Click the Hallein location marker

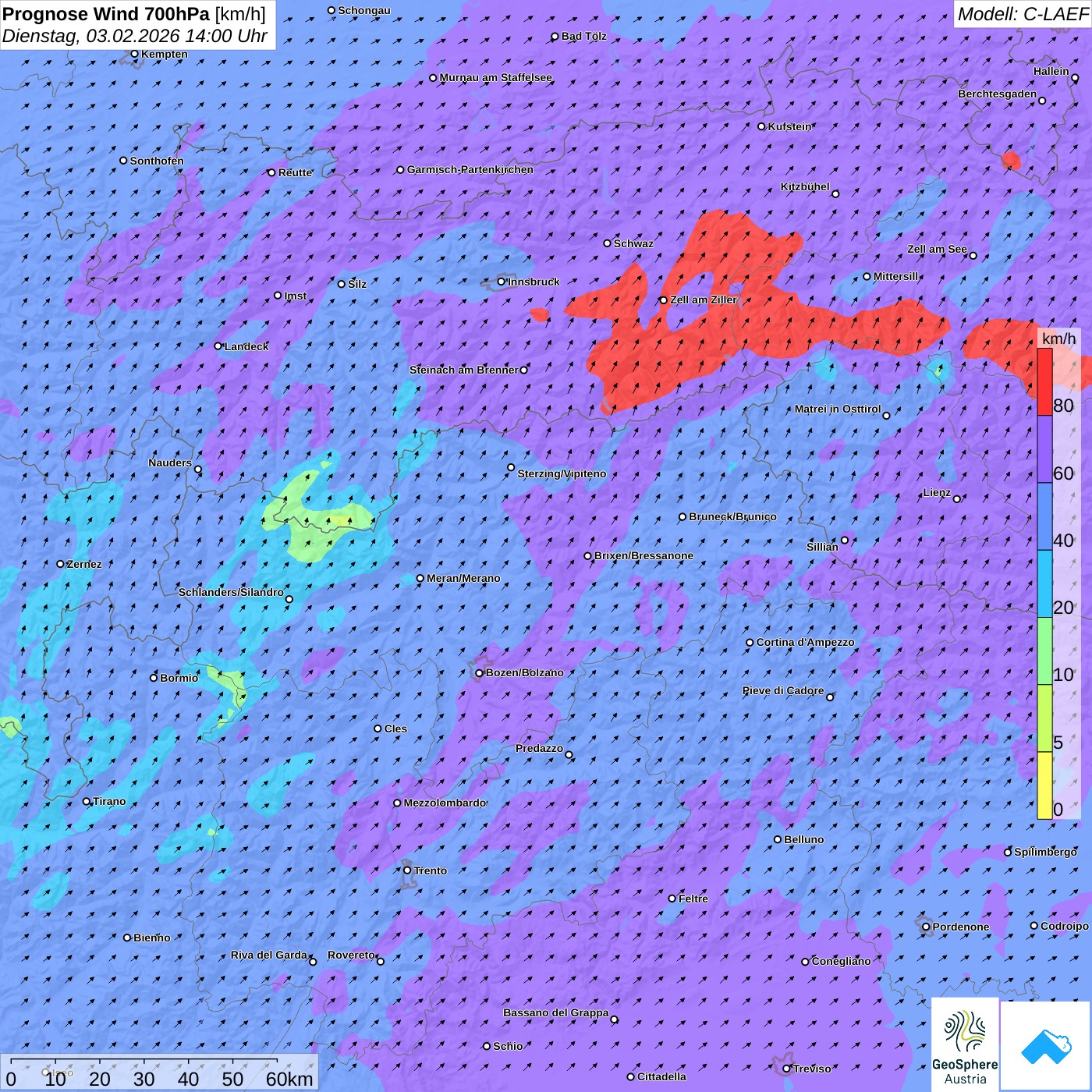click(x=1075, y=77)
